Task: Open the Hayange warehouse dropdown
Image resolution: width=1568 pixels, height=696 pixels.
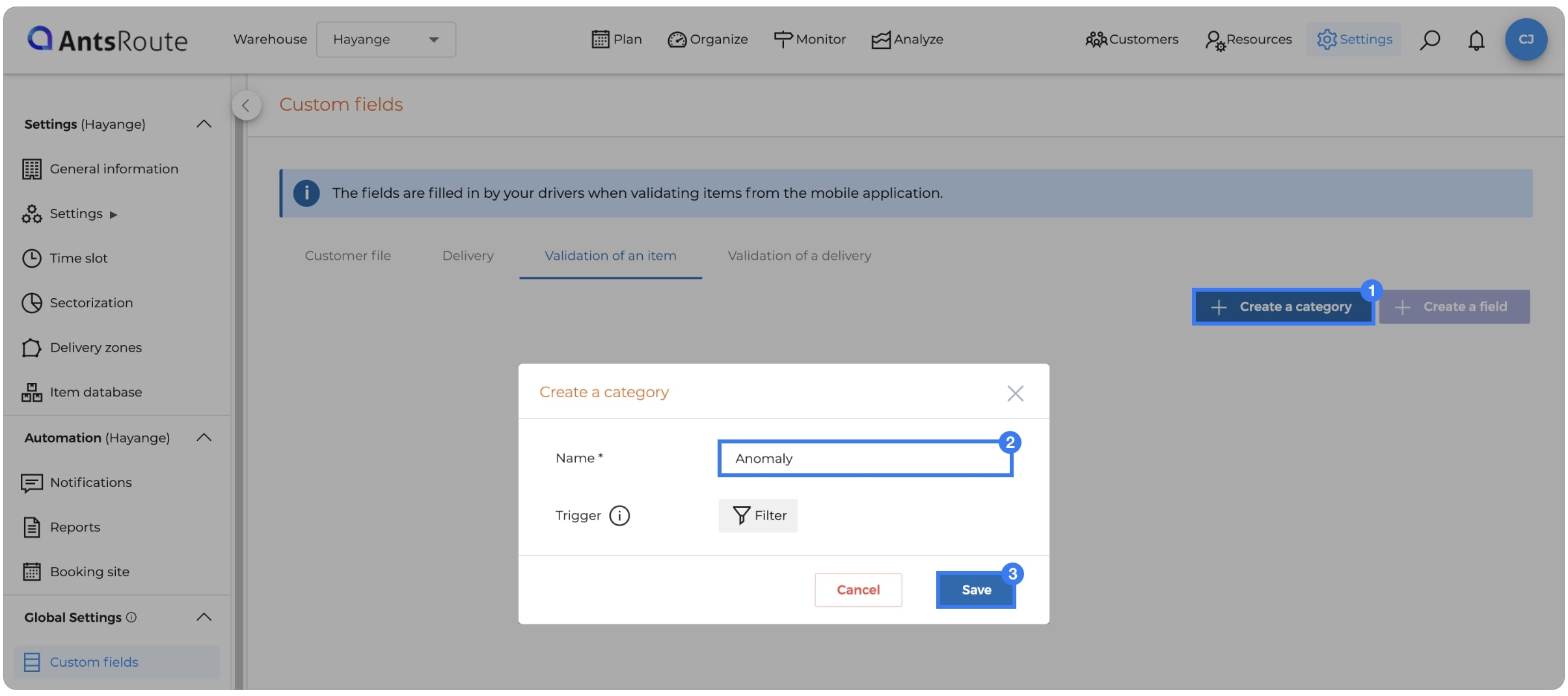Action: (386, 39)
